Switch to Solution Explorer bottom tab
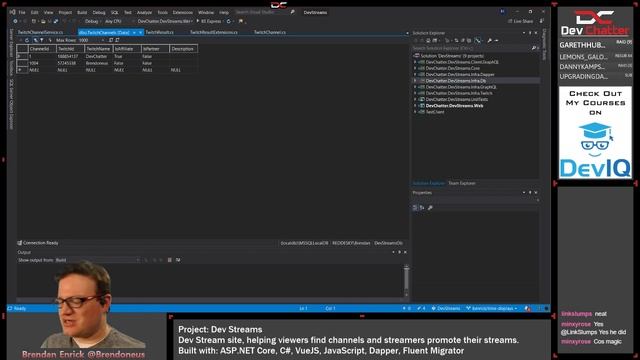Screen dimensions: 640x360 [x=428, y=183]
